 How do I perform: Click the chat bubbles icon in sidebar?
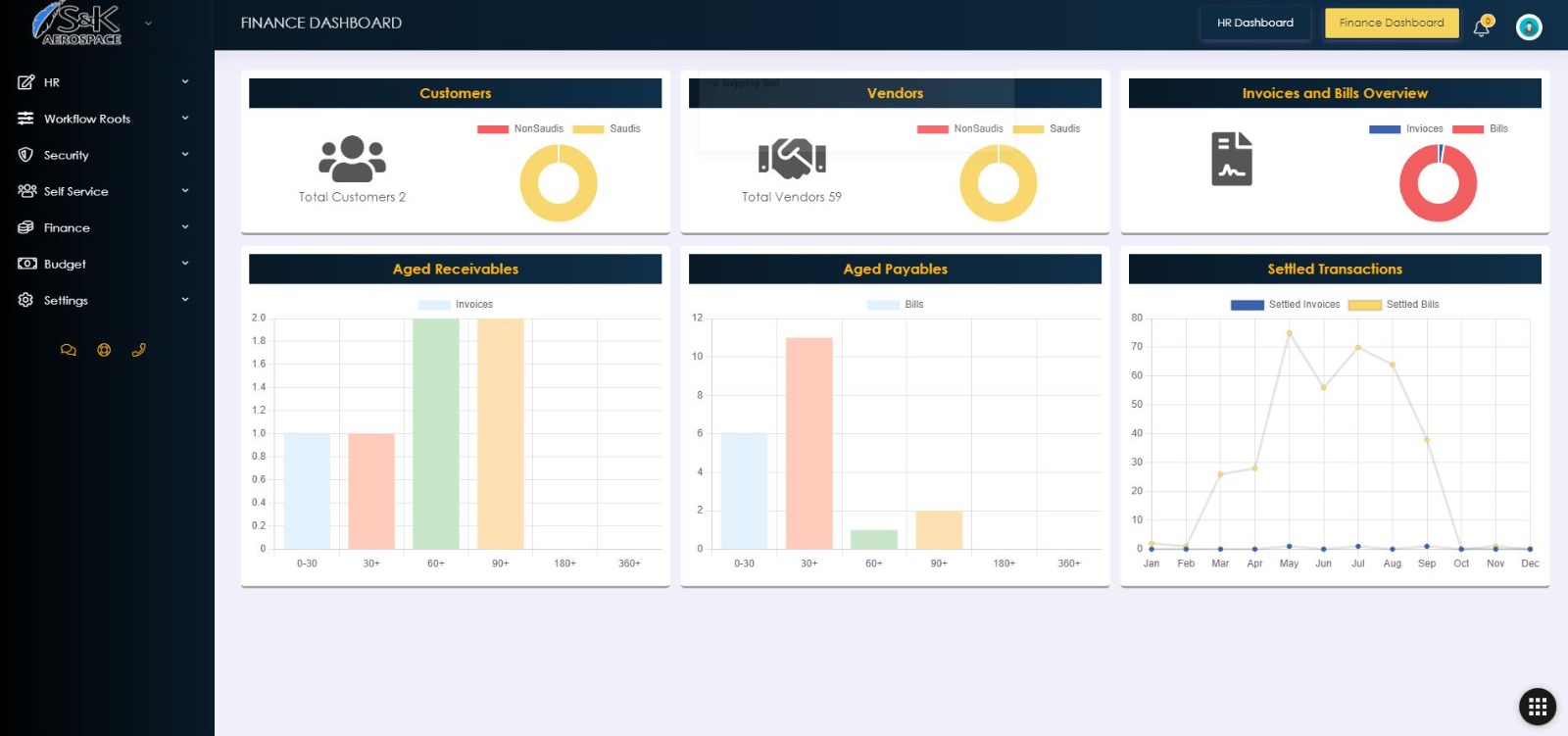68,350
